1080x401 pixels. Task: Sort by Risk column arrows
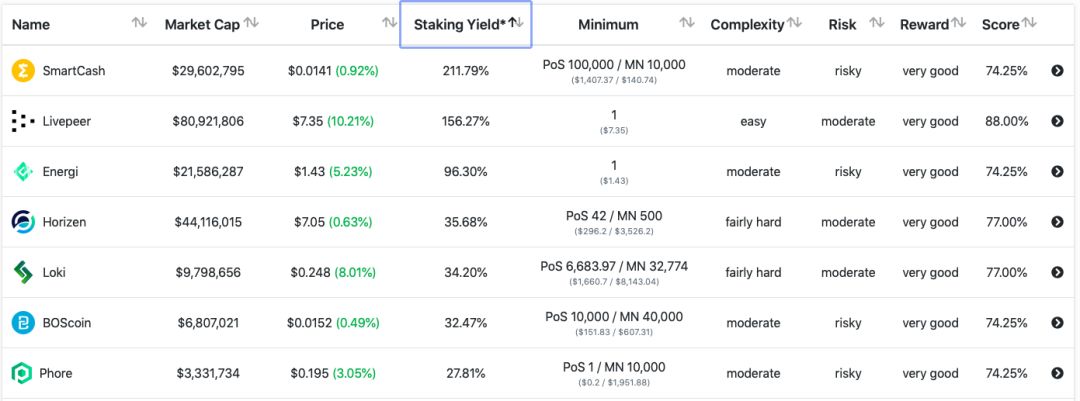tap(877, 23)
